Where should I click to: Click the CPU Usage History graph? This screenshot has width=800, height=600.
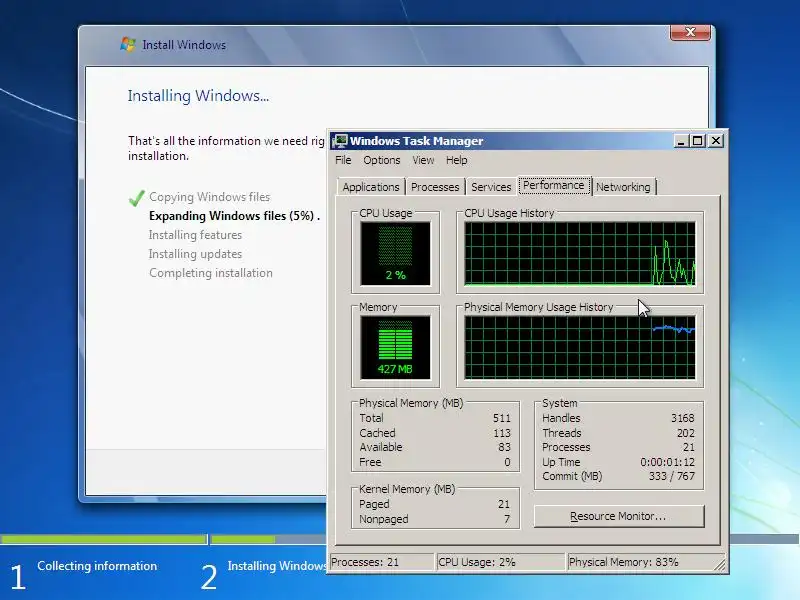tap(580, 254)
